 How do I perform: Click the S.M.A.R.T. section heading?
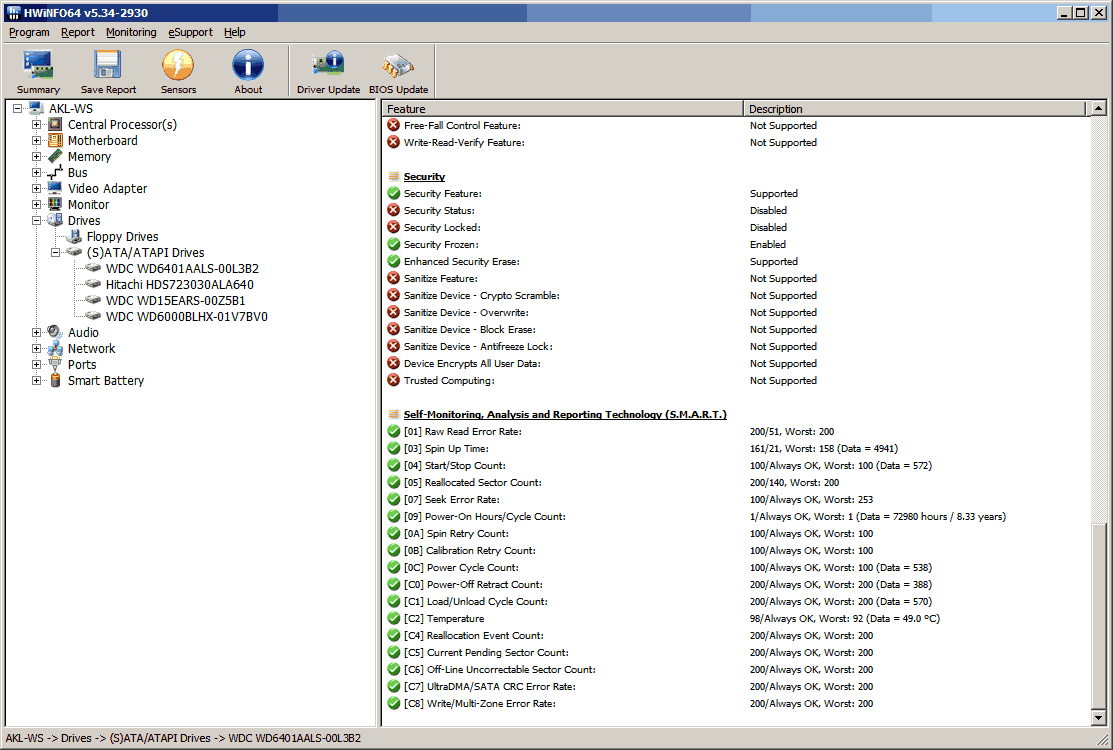(565, 414)
